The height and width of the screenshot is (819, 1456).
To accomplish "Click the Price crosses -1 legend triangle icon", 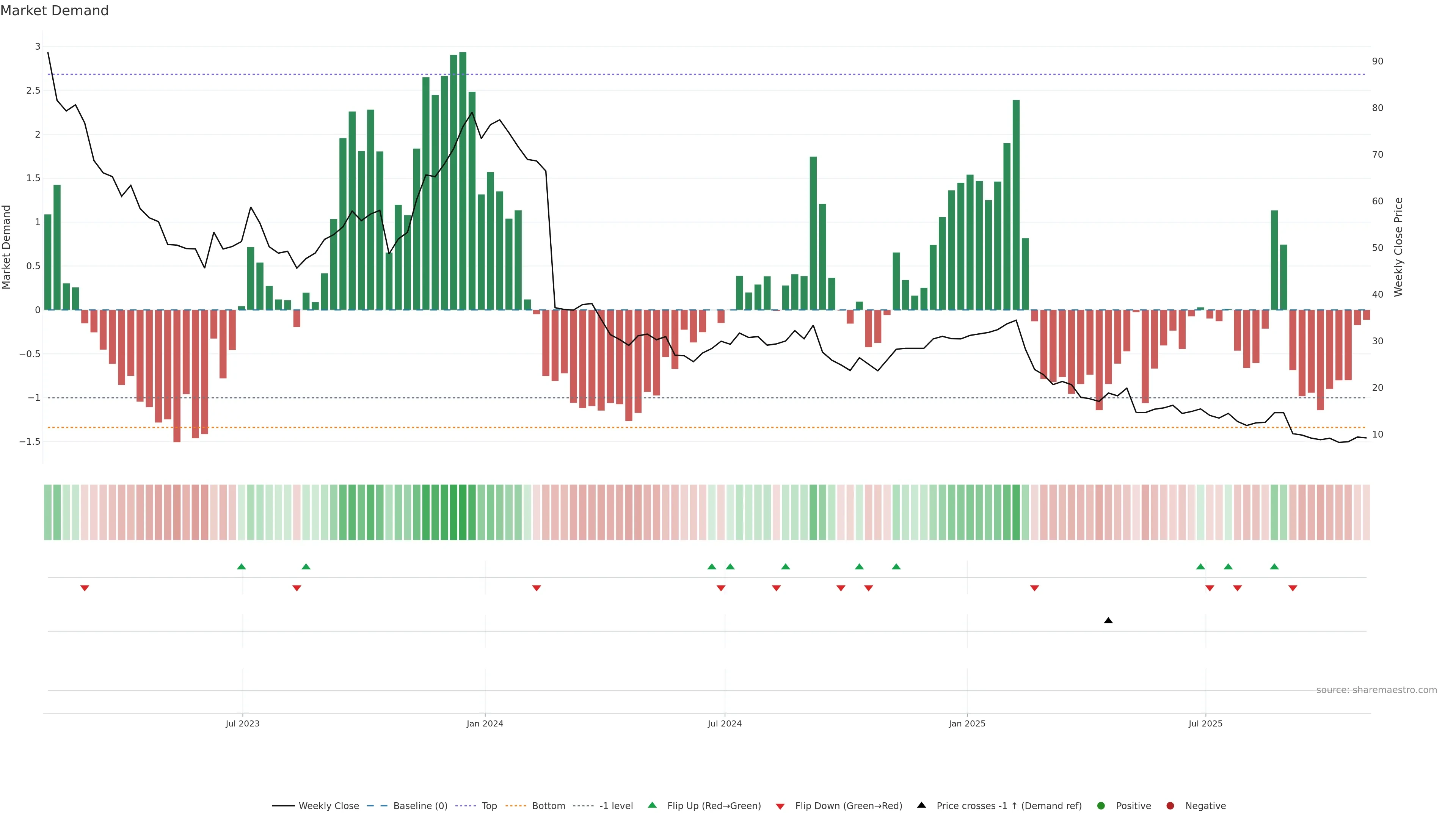I will [x=921, y=805].
